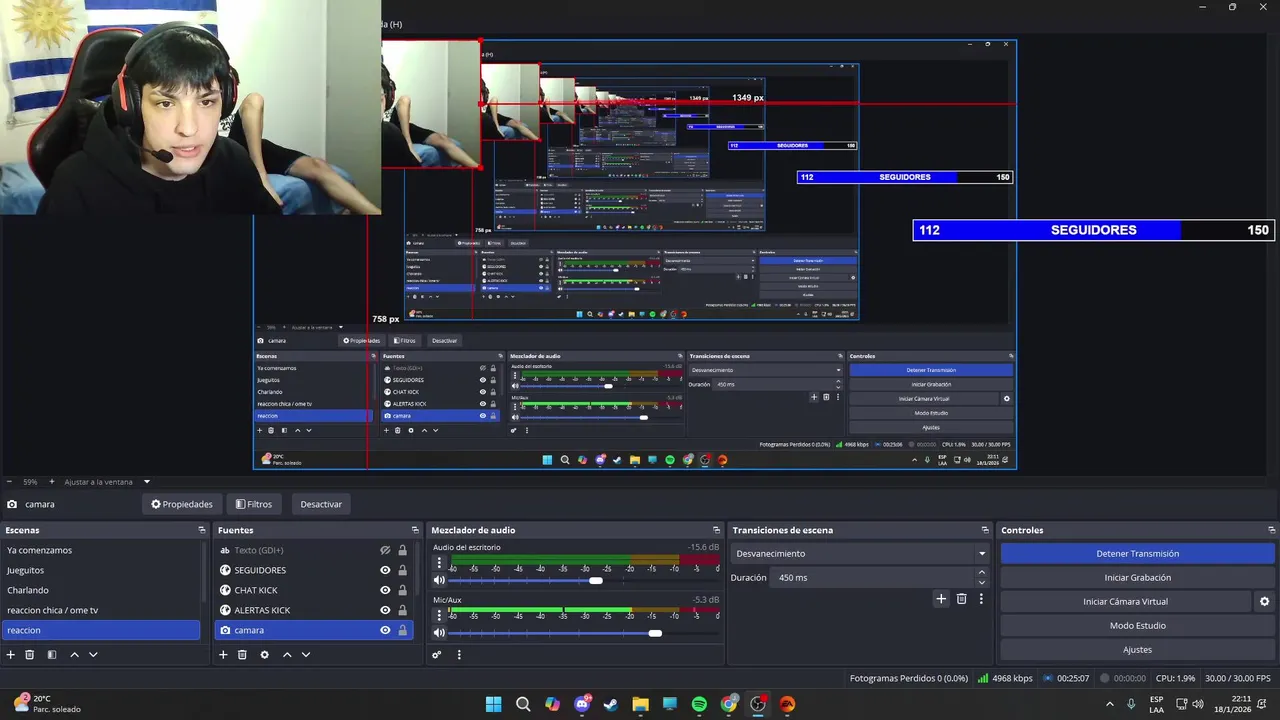
Task: Zoom in preview with plus icon
Action: click(x=51, y=482)
